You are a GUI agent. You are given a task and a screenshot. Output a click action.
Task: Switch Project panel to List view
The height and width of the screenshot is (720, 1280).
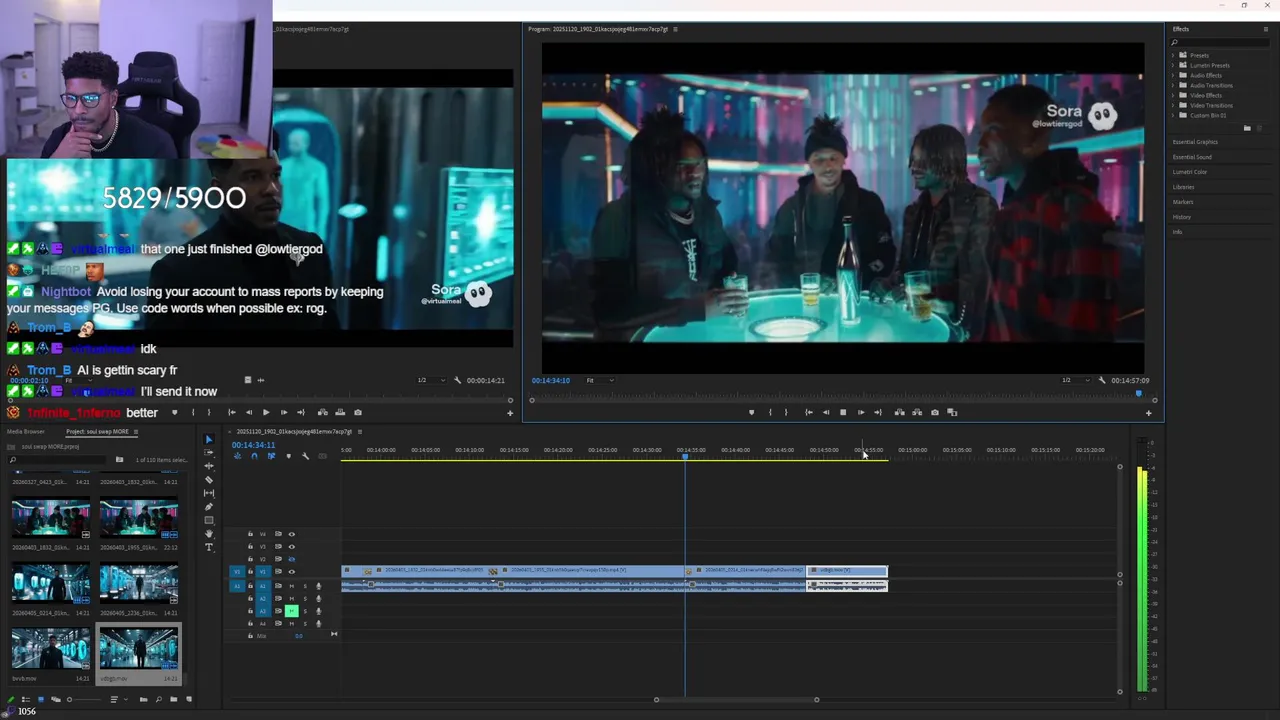[x=26, y=699]
